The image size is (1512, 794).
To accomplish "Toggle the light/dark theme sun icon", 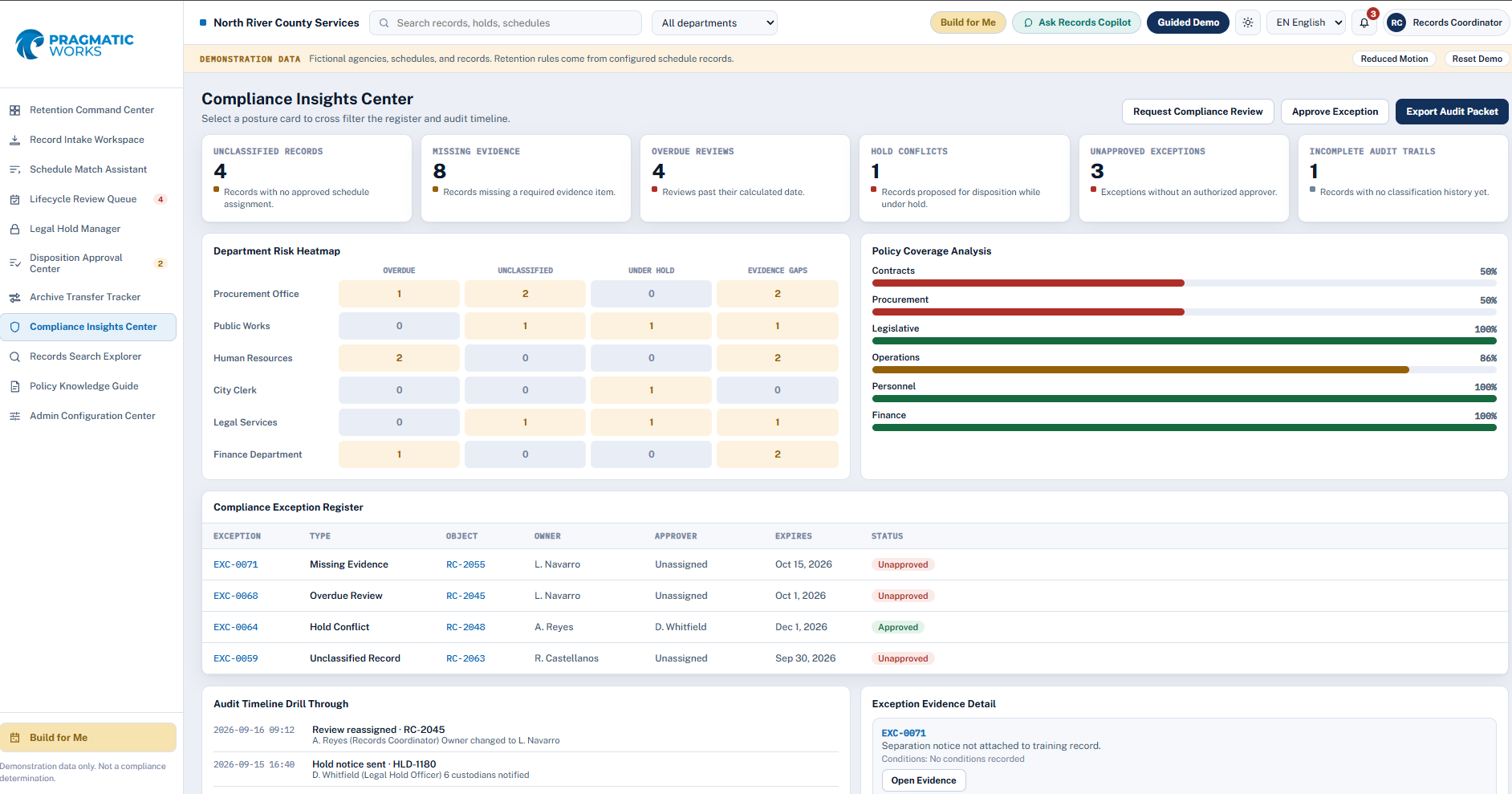I will [x=1248, y=22].
